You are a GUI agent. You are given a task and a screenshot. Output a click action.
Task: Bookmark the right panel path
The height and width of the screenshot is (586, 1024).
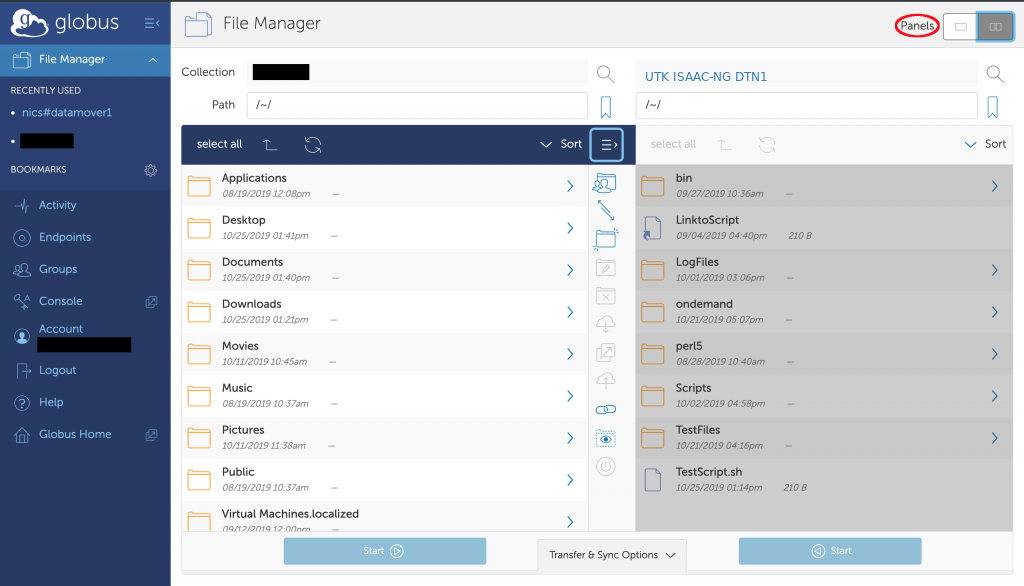993,106
